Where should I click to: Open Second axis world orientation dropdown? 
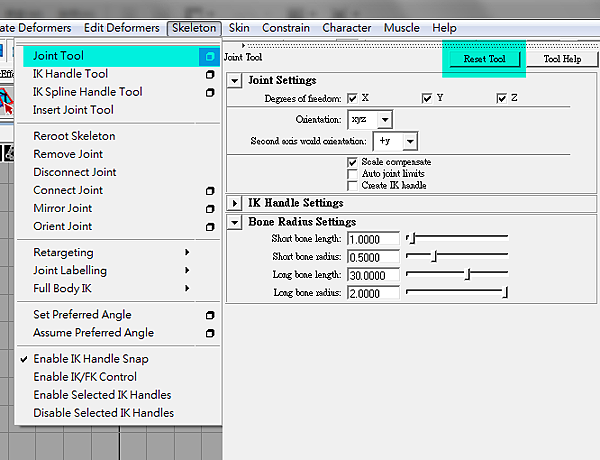pyautogui.click(x=395, y=141)
